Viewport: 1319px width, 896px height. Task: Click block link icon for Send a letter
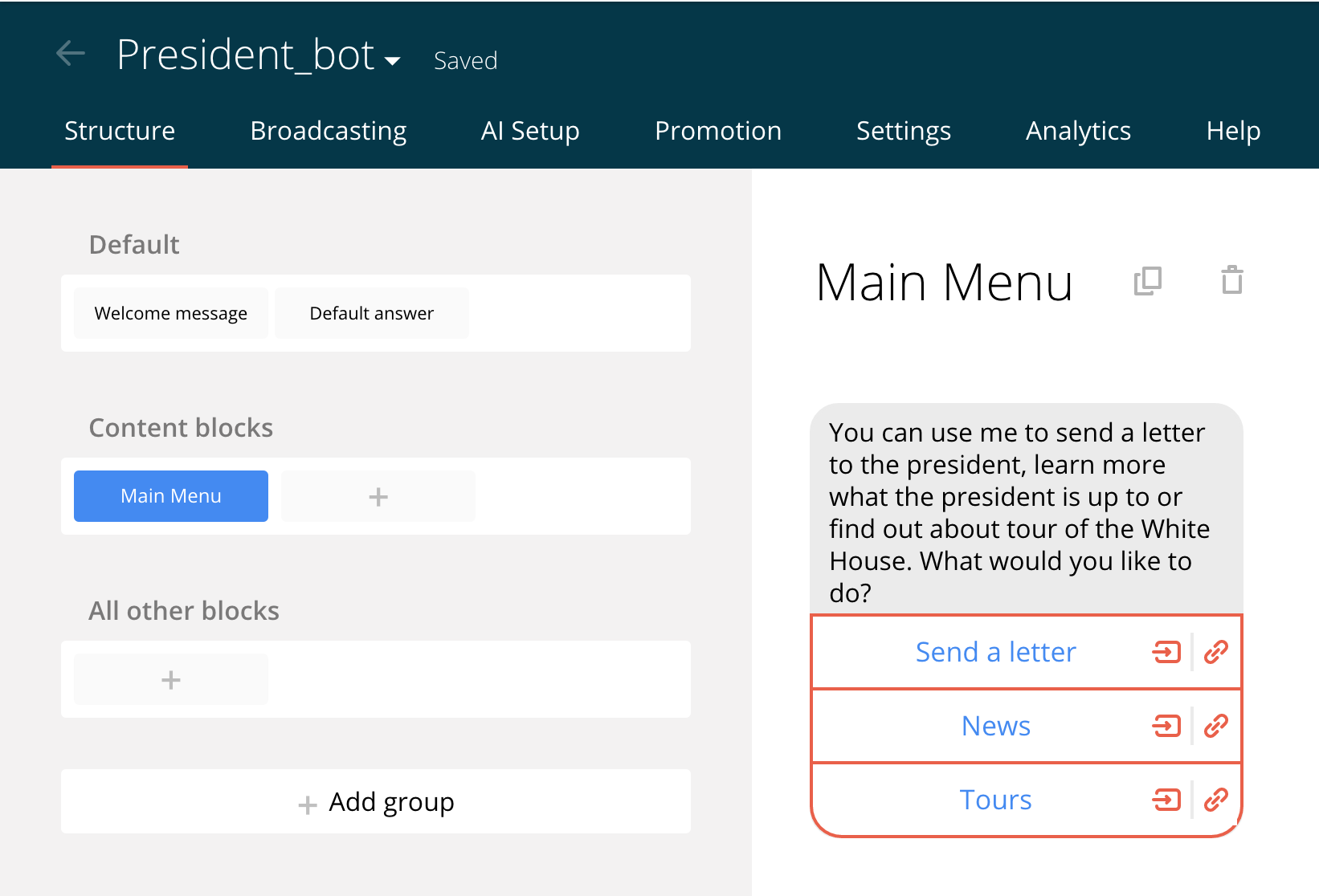click(x=1166, y=652)
